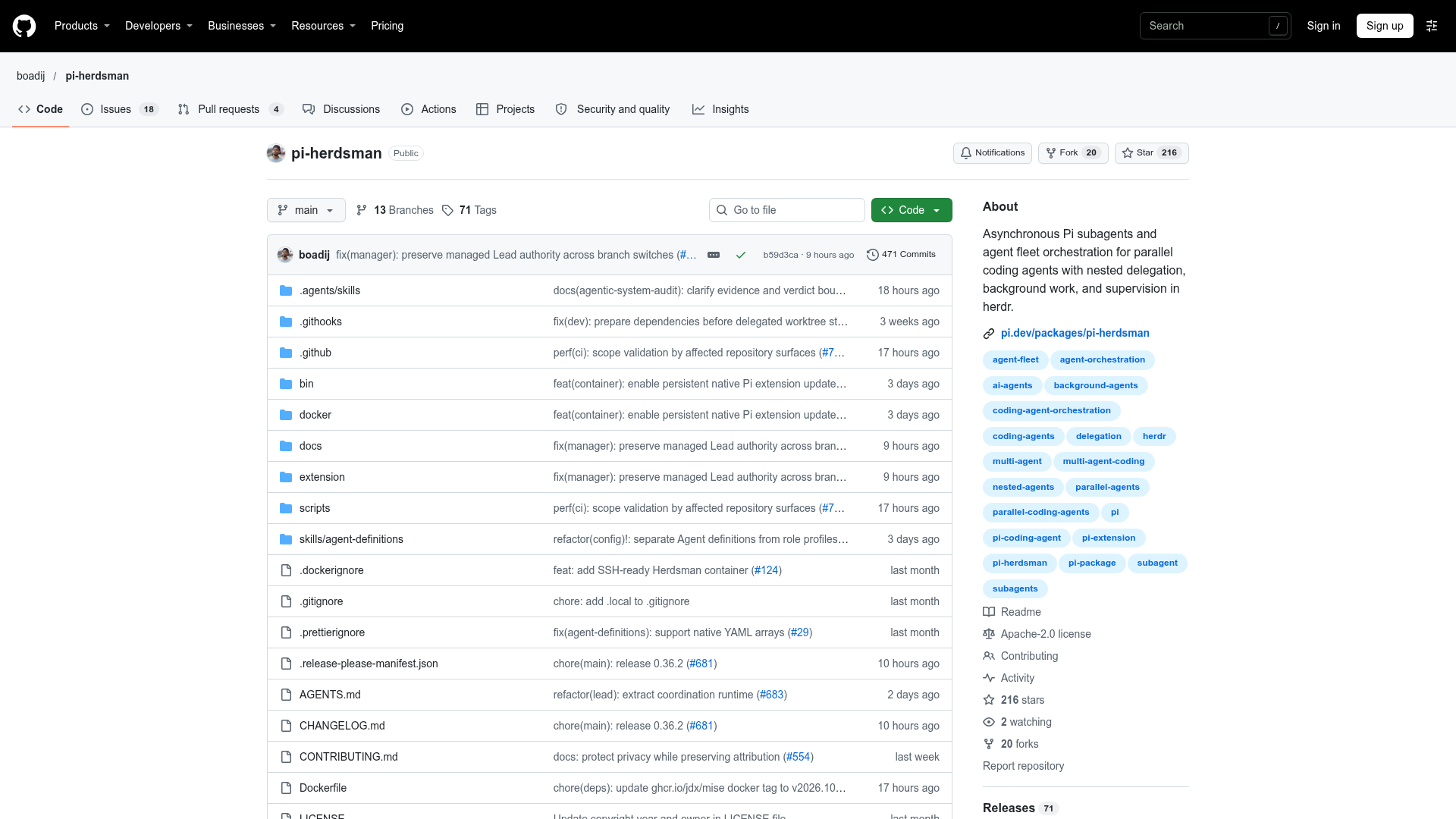Click the eye icon beside watching
The image size is (1456, 819).
point(989,722)
